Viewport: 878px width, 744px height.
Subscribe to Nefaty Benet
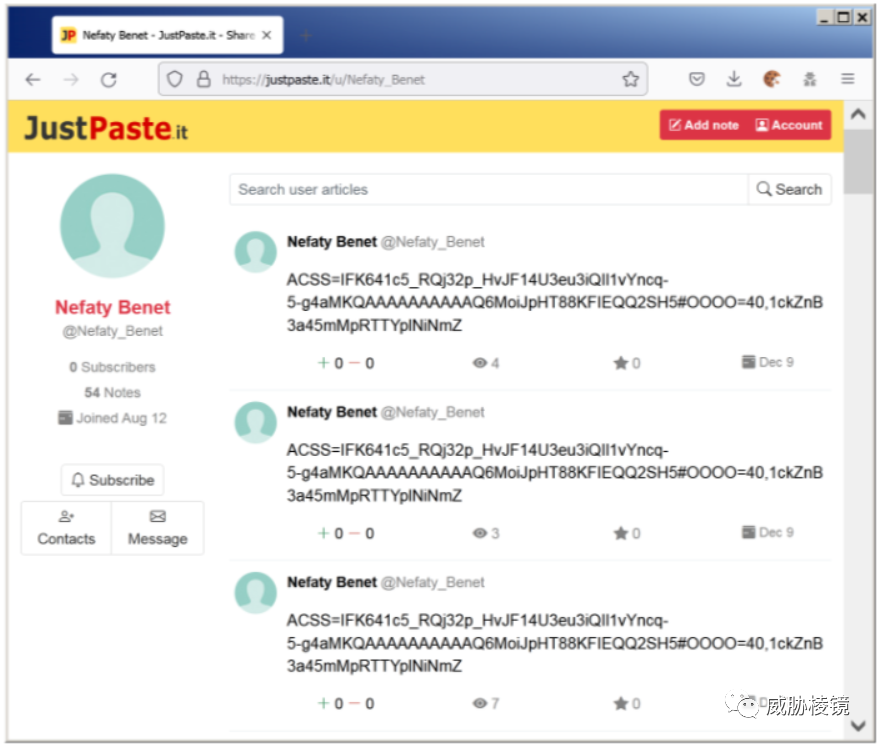(113, 480)
